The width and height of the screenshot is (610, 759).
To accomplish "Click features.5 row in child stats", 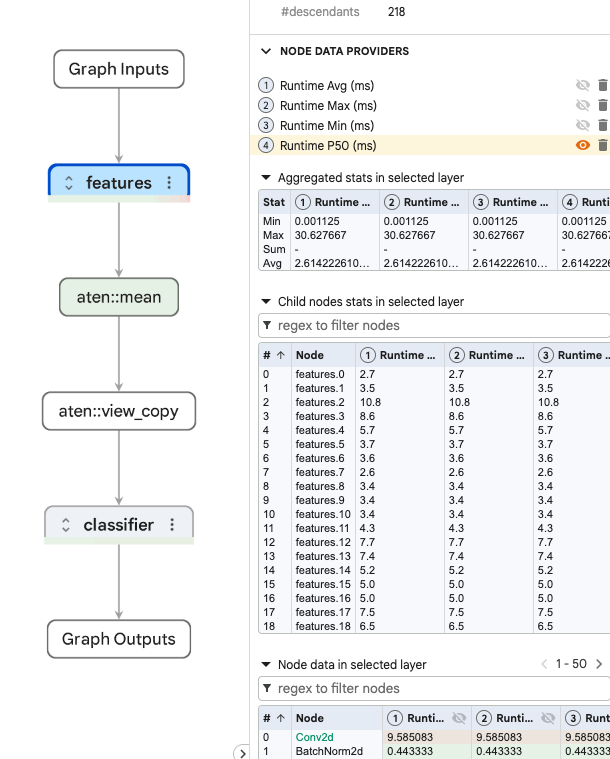I will click(x=434, y=444).
